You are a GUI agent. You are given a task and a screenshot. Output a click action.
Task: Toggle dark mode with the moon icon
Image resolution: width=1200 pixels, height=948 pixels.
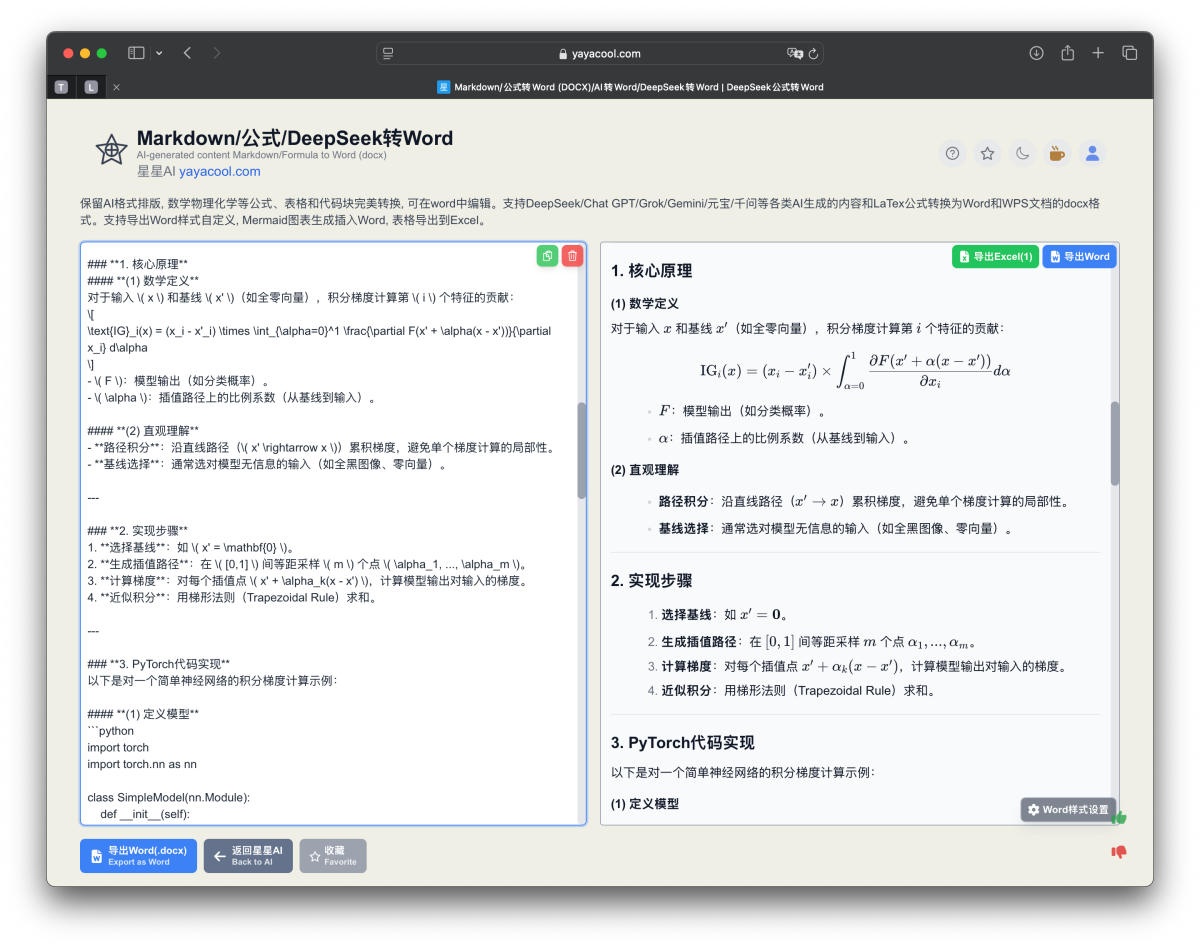[x=1022, y=153]
